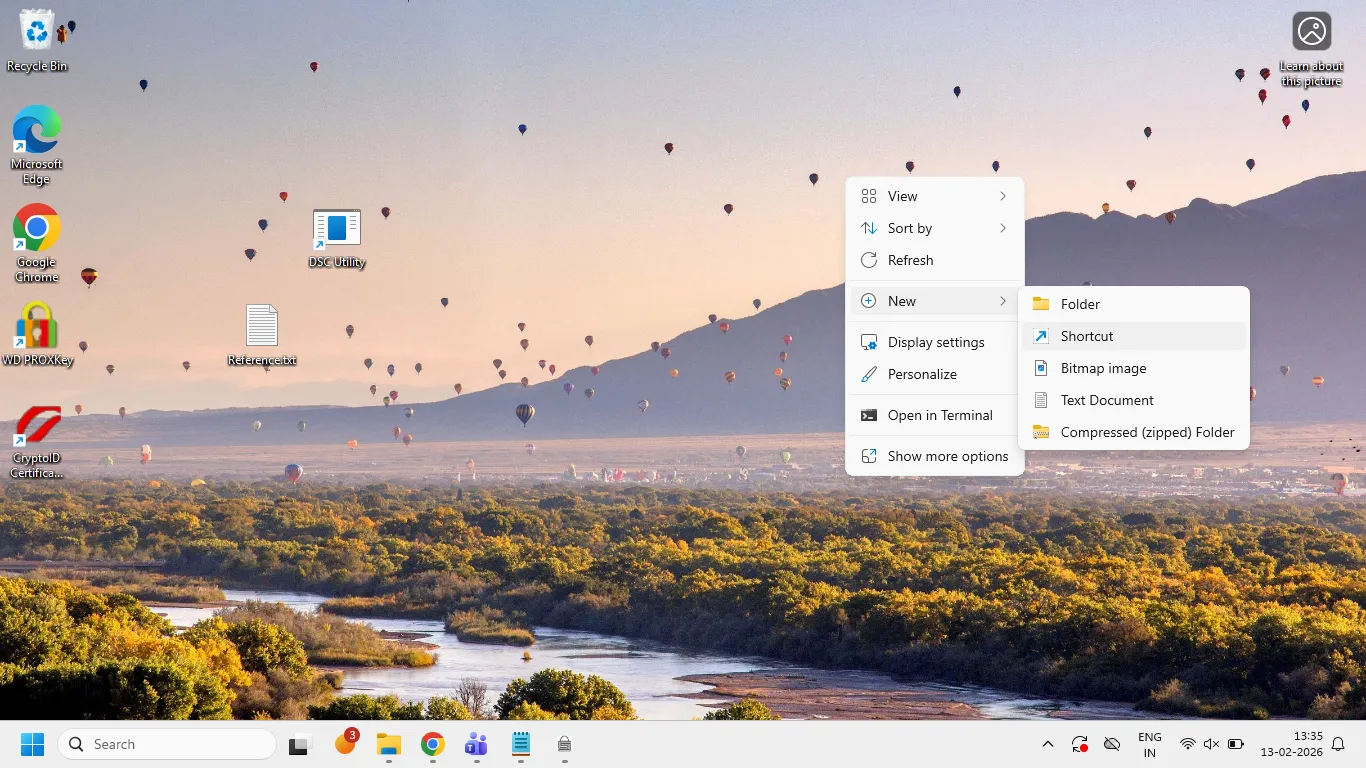Open the orange app with badge 3 in taskbar
This screenshot has width=1366, height=768.
pos(346,744)
